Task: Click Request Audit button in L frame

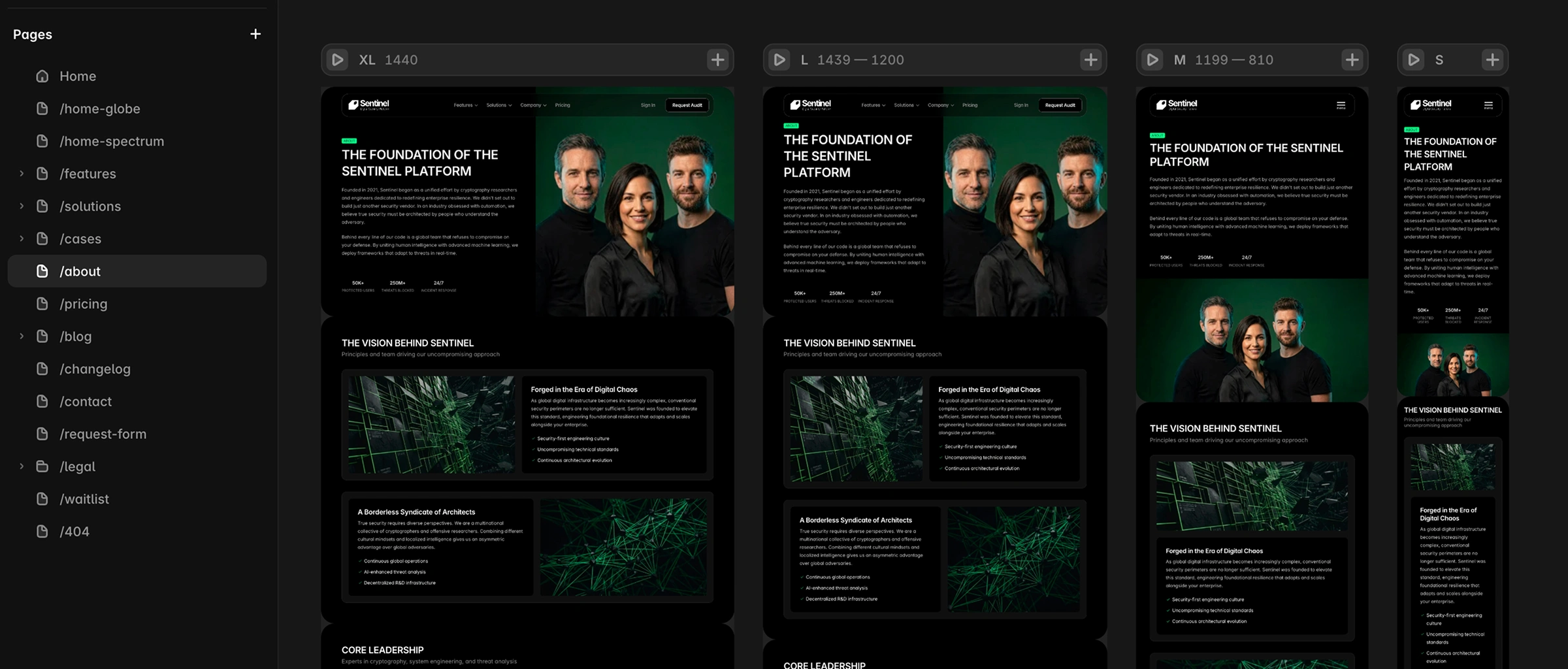Action: click(x=1060, y=105)
